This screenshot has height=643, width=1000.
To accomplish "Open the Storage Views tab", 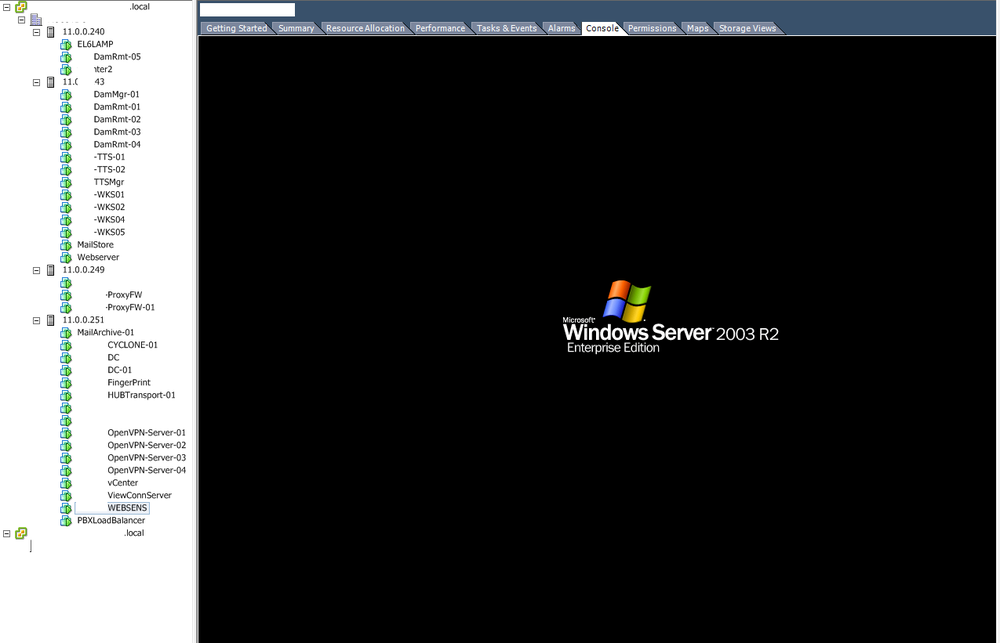I will coord(747,28).
